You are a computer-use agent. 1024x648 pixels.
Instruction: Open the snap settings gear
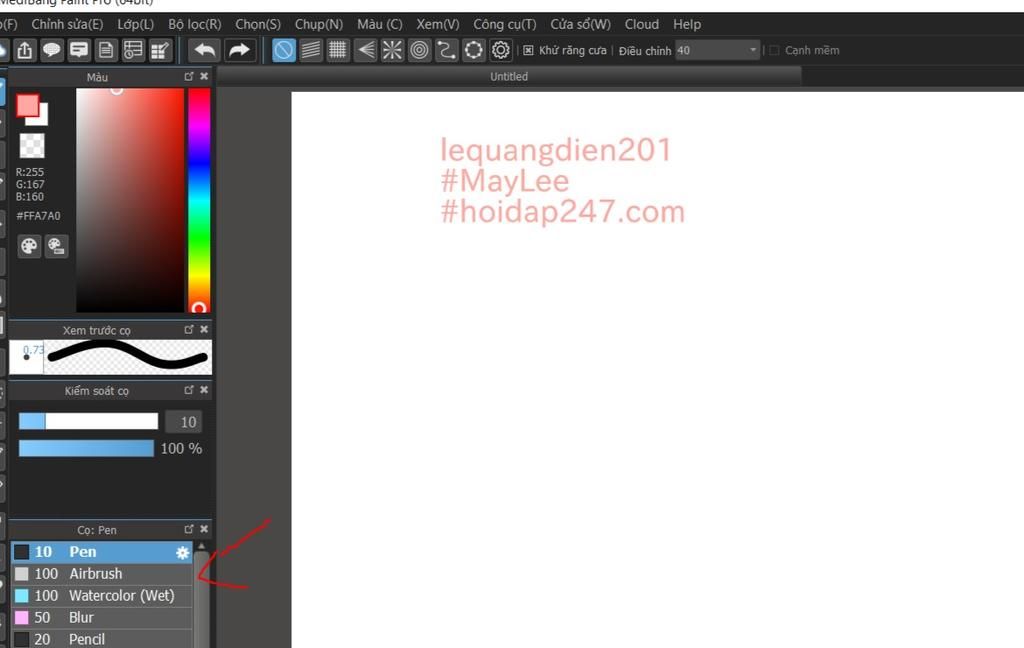(501, 50)
